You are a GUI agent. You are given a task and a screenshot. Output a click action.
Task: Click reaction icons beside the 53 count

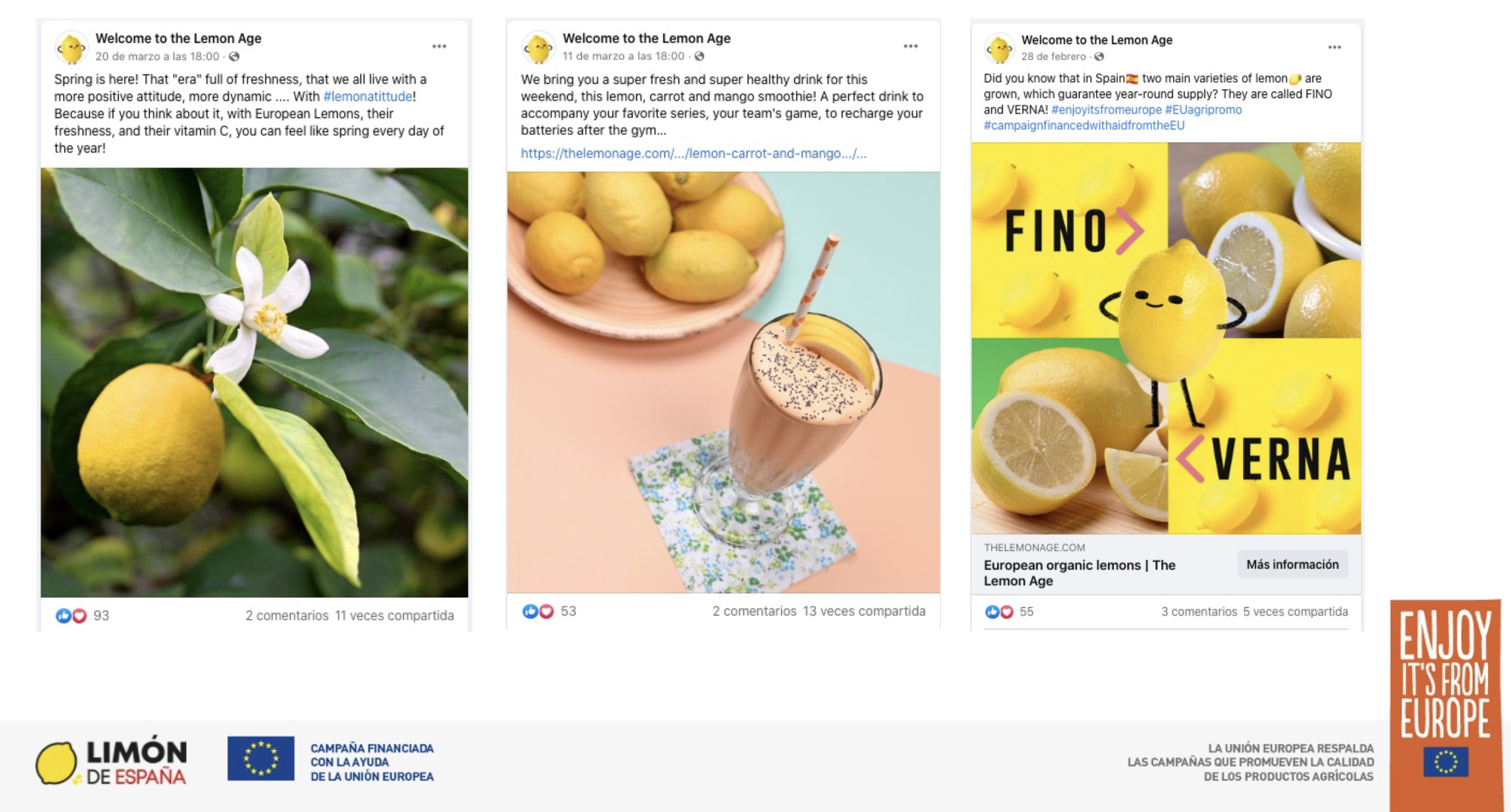click(538, 611)
